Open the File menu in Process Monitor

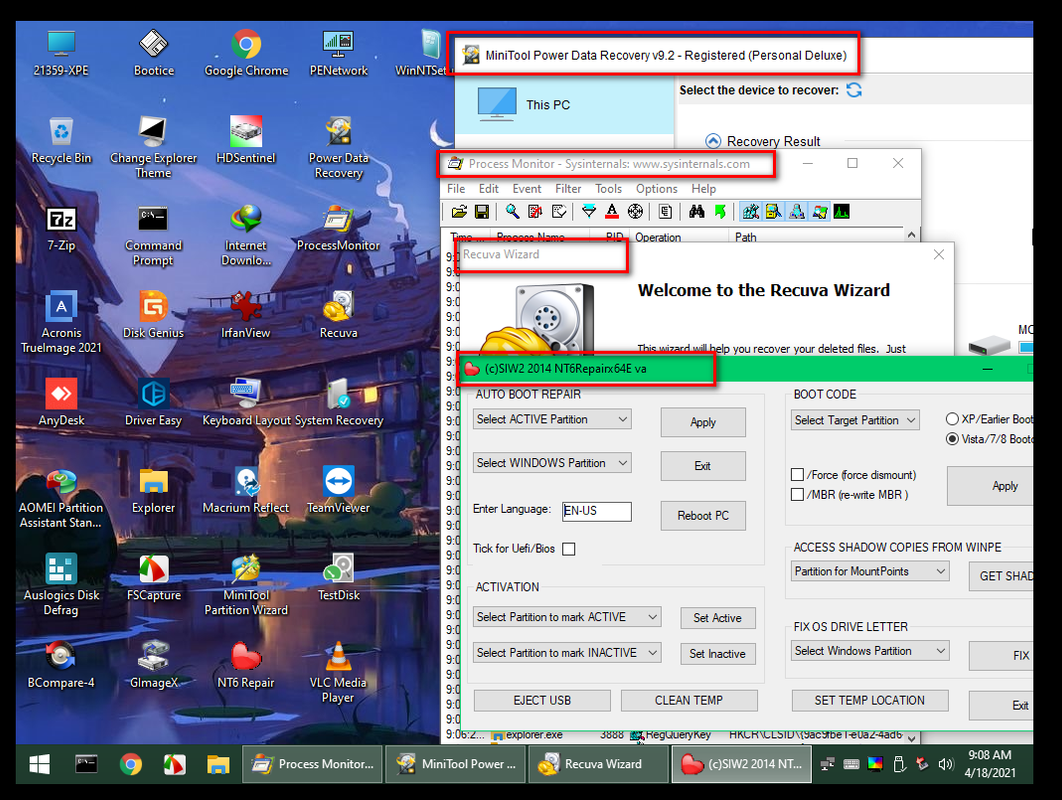[x=456, y=189]
